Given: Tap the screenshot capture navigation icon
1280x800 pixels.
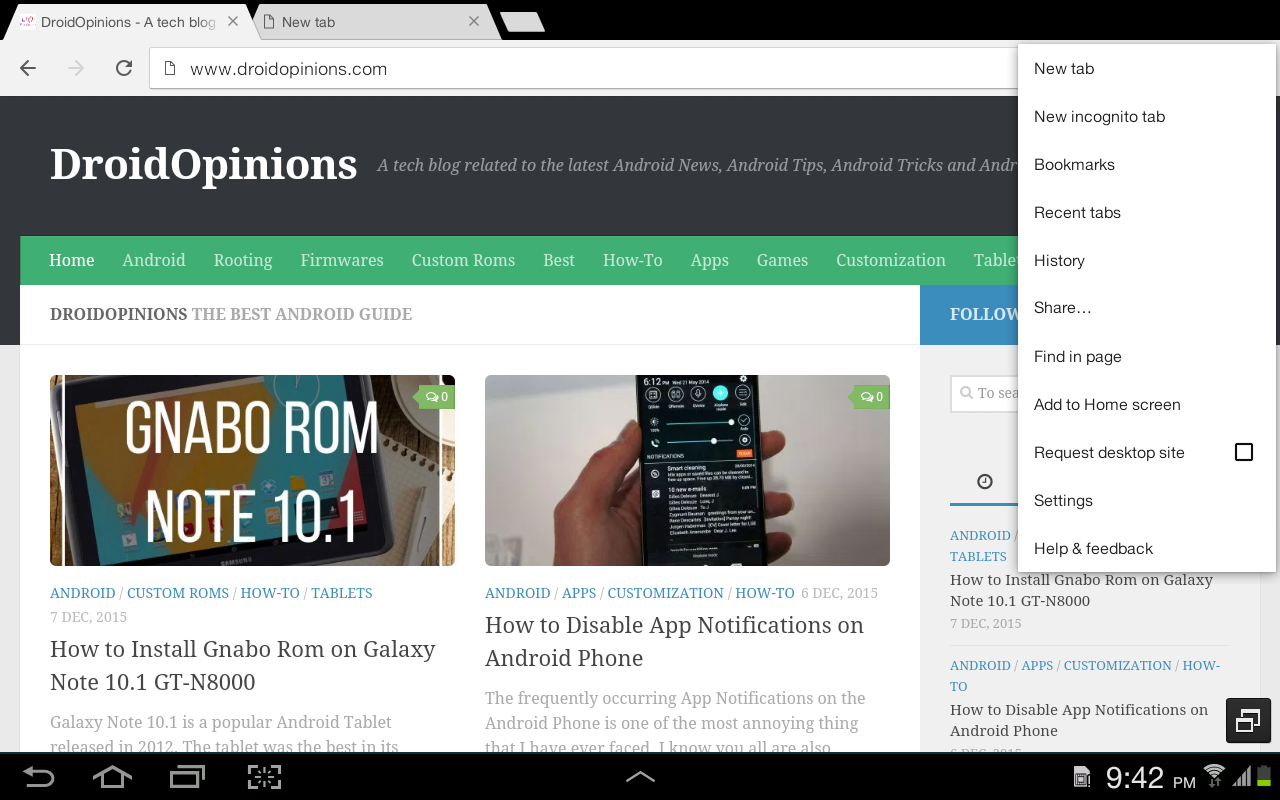Looking at the screenshot, I should point(264,777).
